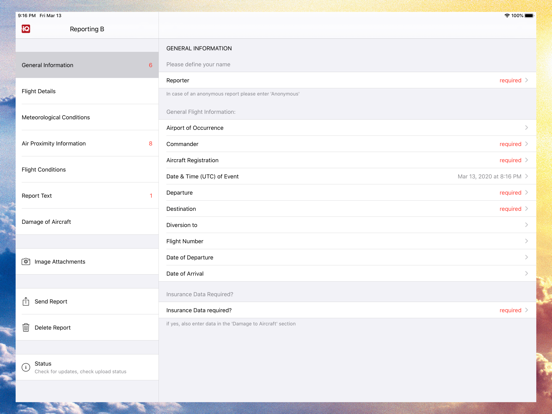Expand the Date of Departure chevron
Image resolution: width=552 pixels, height=414 pixels.
[527, 257]
